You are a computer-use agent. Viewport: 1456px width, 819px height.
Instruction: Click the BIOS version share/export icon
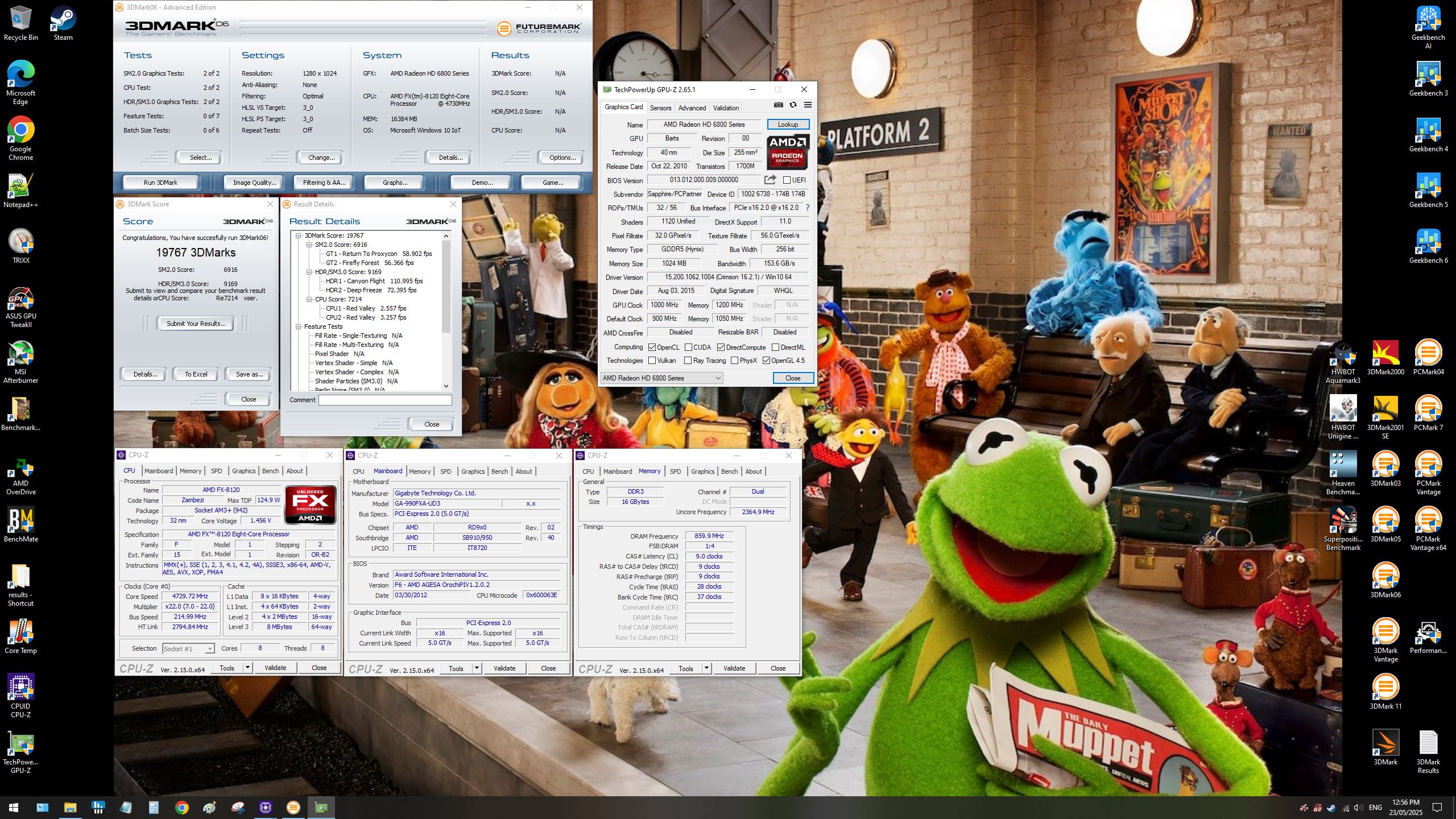click(x=770, y=180)
